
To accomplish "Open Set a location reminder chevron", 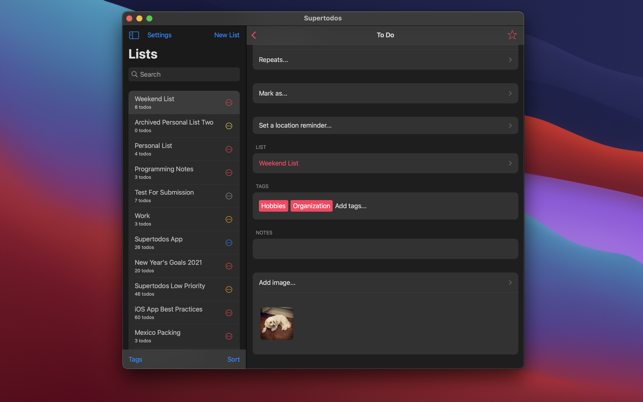I will coord(510,126).
